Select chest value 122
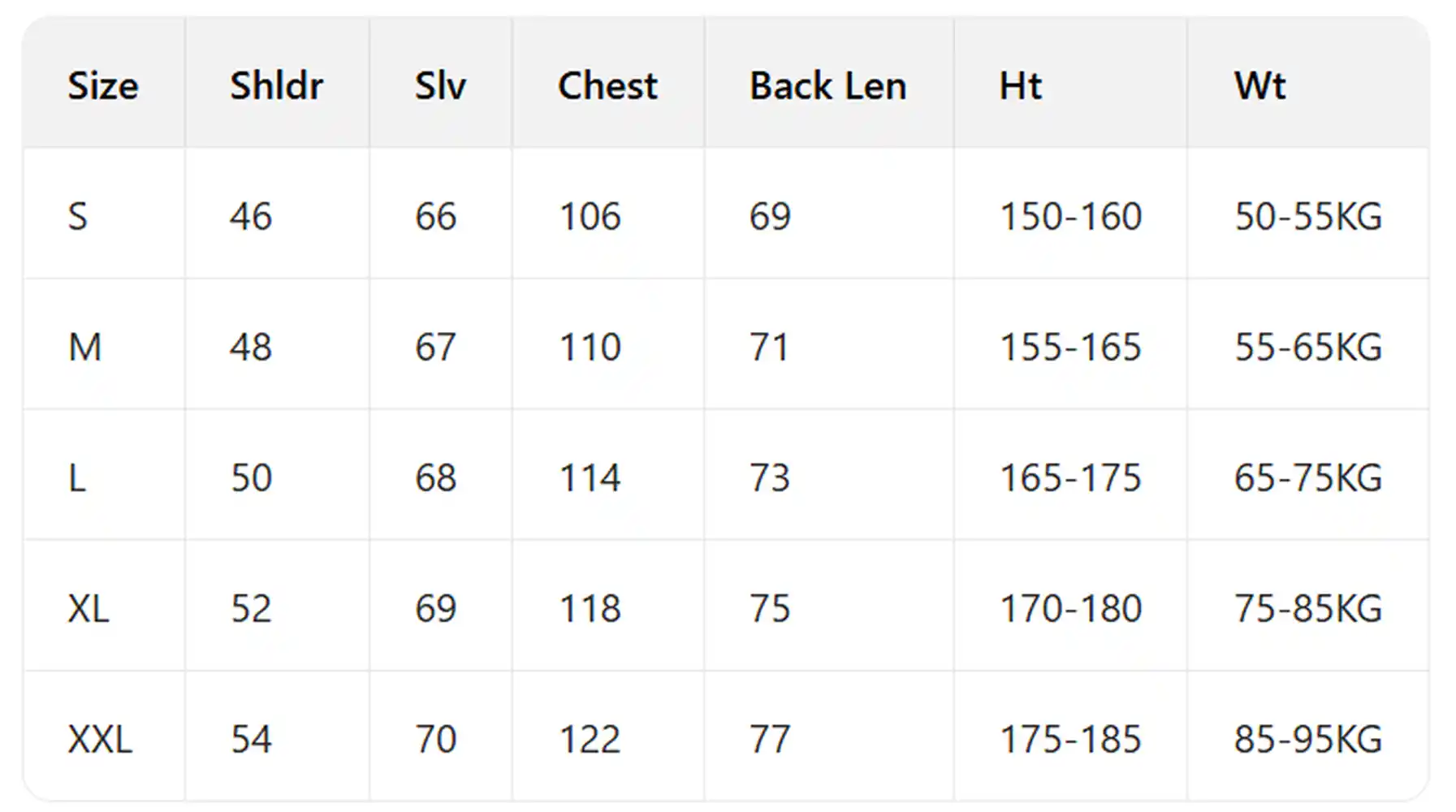 click(590, 740)
